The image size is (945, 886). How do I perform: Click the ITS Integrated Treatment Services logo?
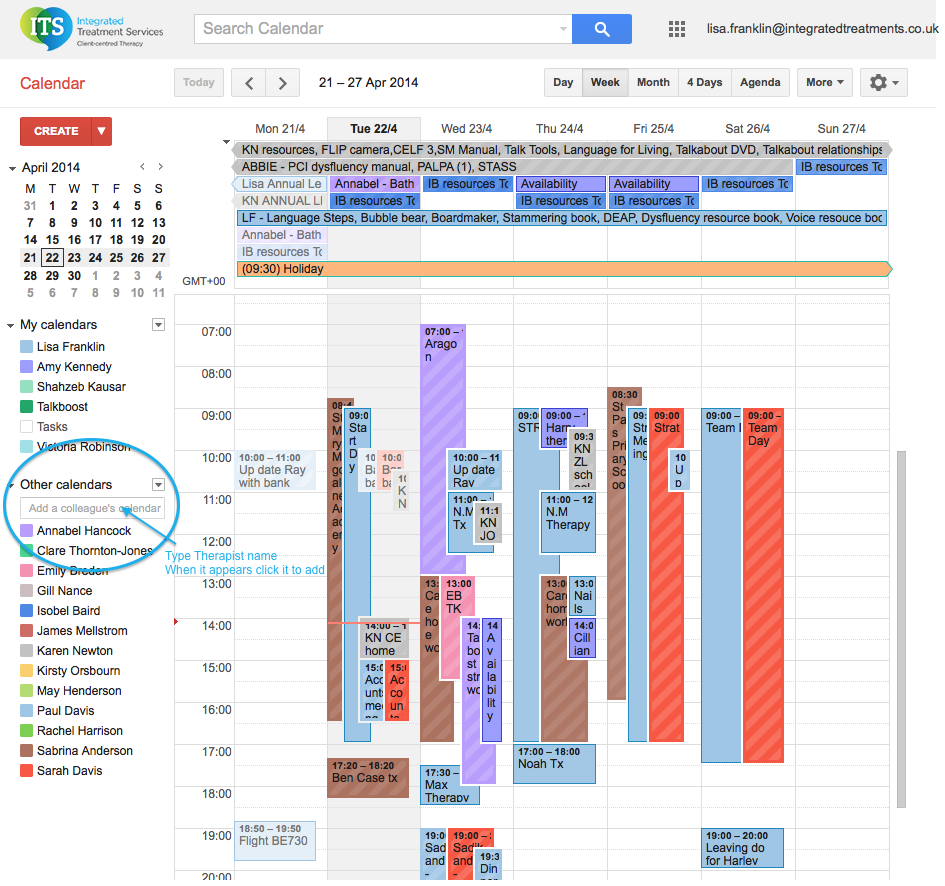(92, 27)
